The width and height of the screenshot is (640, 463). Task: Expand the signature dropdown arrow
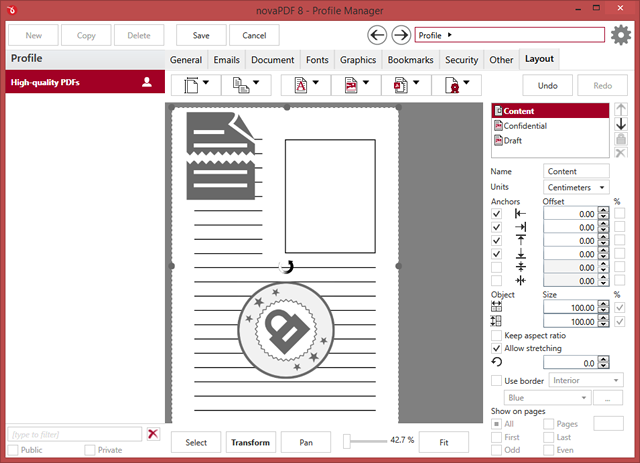pos(466,82)
